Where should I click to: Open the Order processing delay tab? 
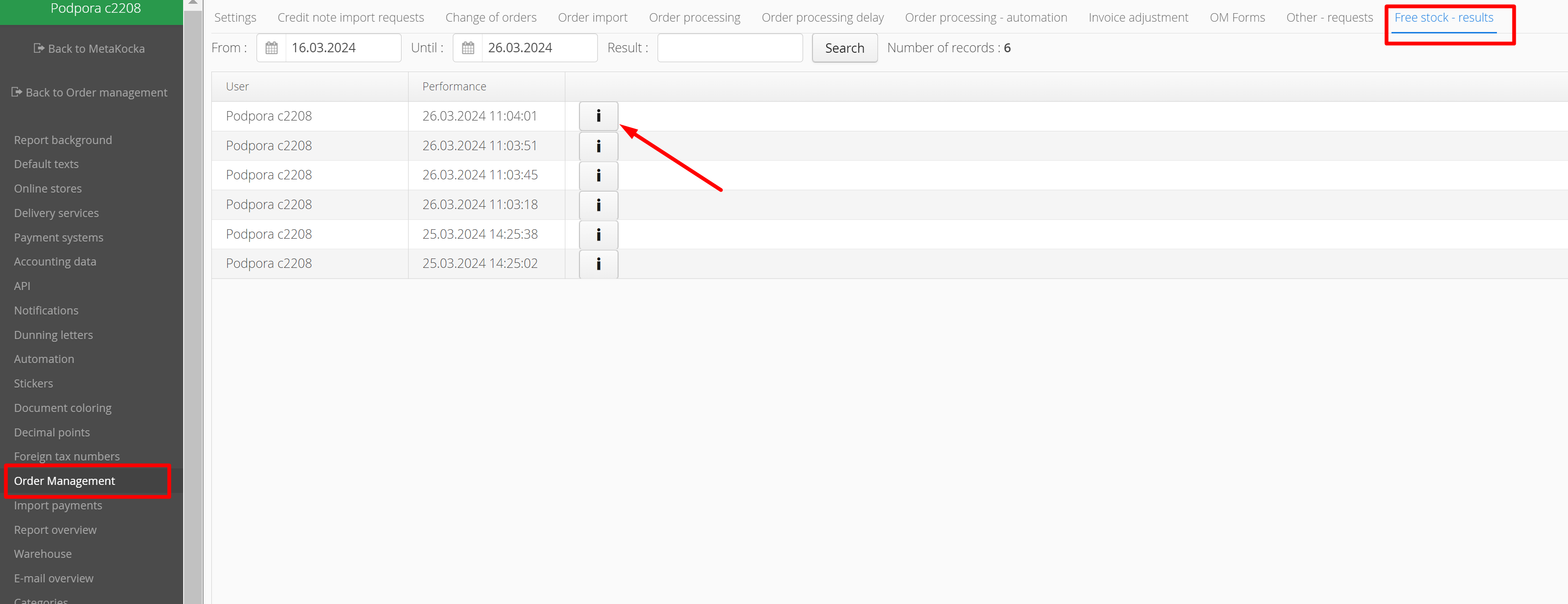pos(822,18)
